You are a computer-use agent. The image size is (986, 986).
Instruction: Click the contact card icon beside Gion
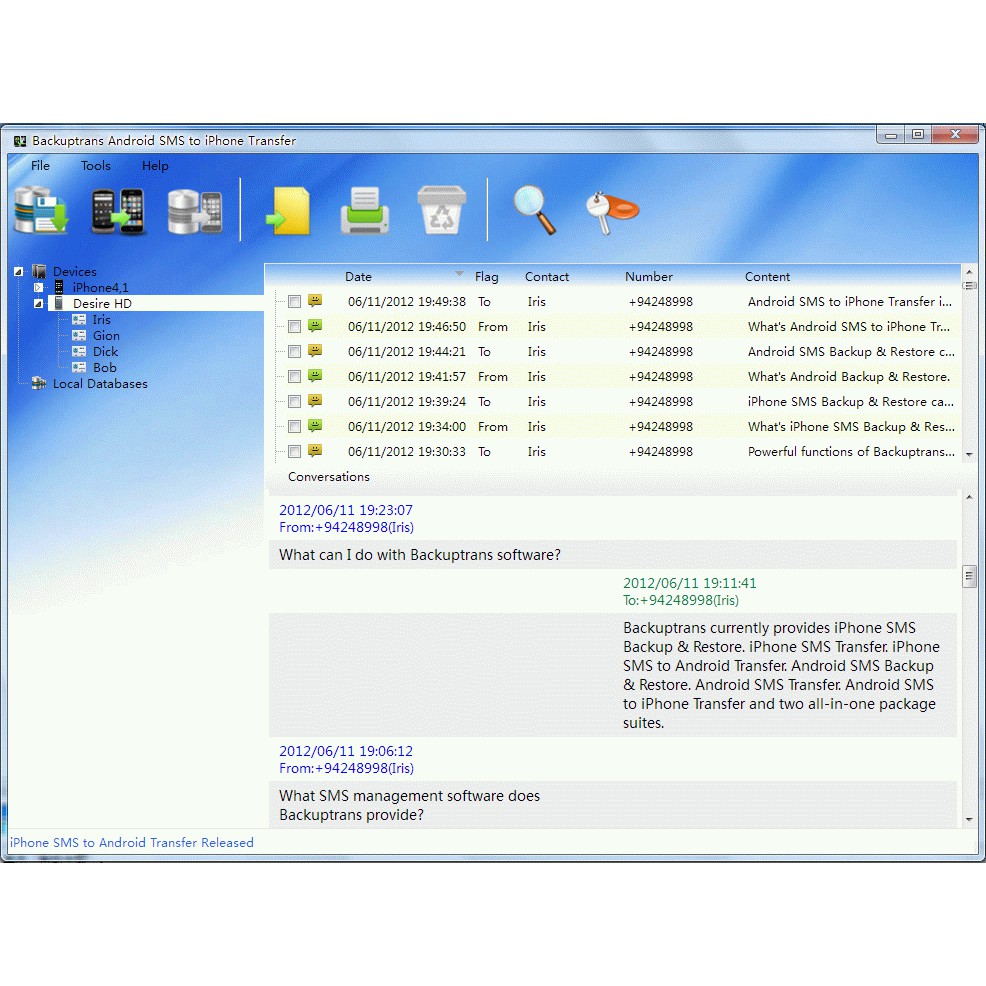click(x=79, y=336)
